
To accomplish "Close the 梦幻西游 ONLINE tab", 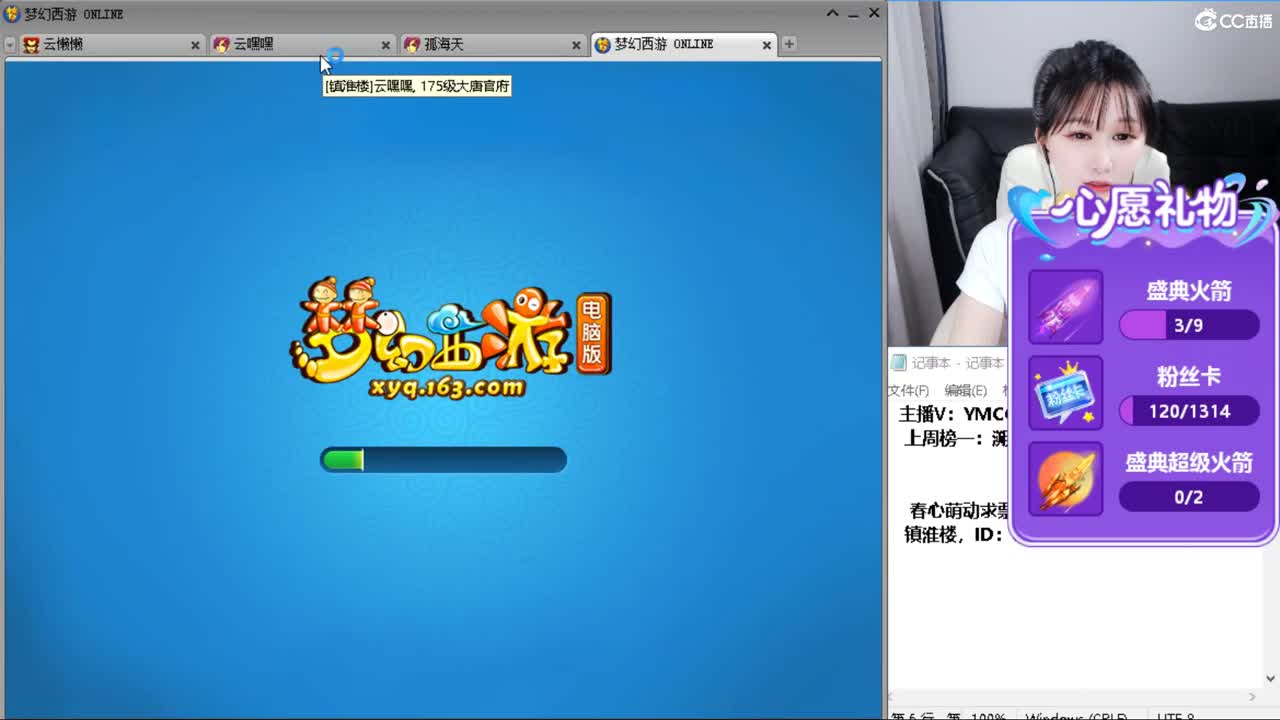I will [767, 45].
